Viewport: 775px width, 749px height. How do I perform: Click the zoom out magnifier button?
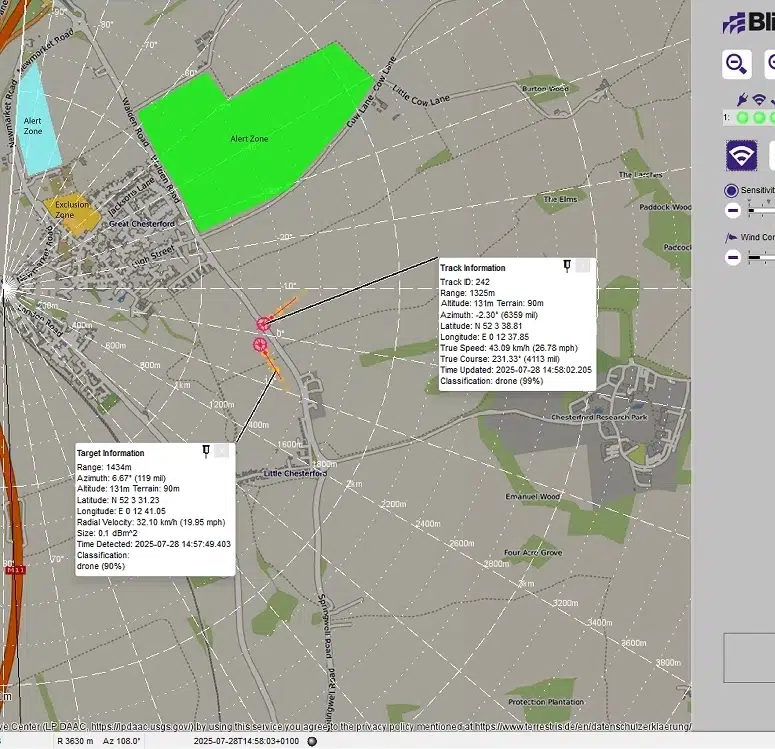tap(737, 64)
